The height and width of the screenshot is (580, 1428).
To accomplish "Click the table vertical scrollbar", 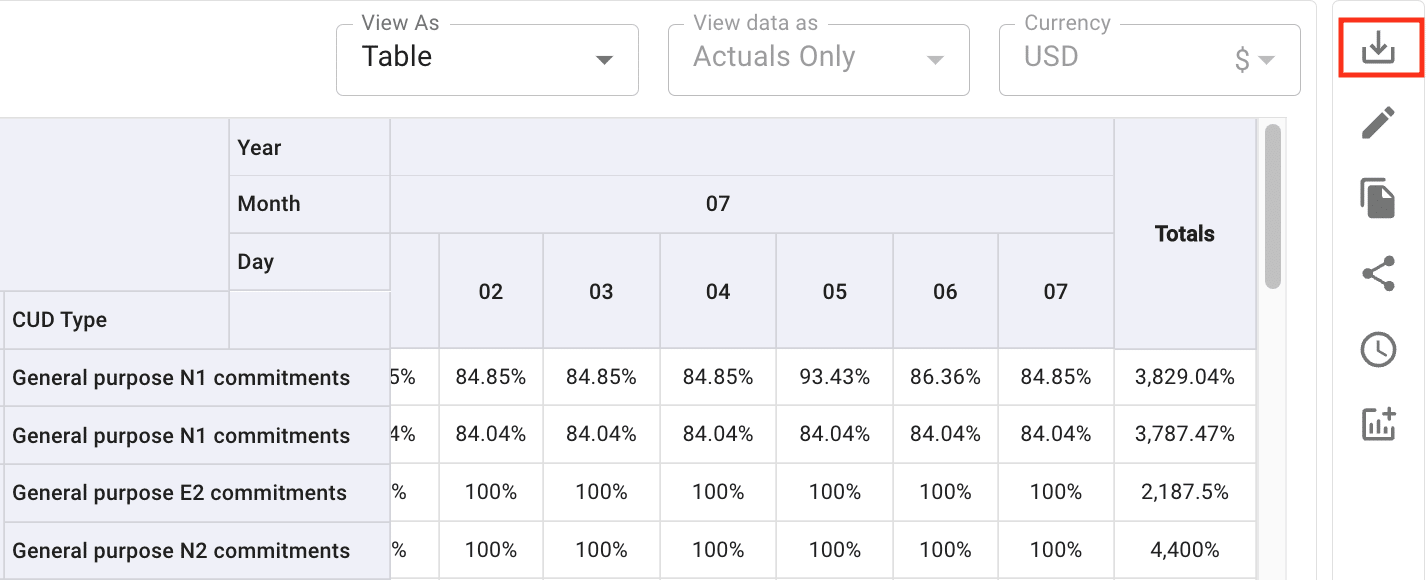I will (1272, 207).
